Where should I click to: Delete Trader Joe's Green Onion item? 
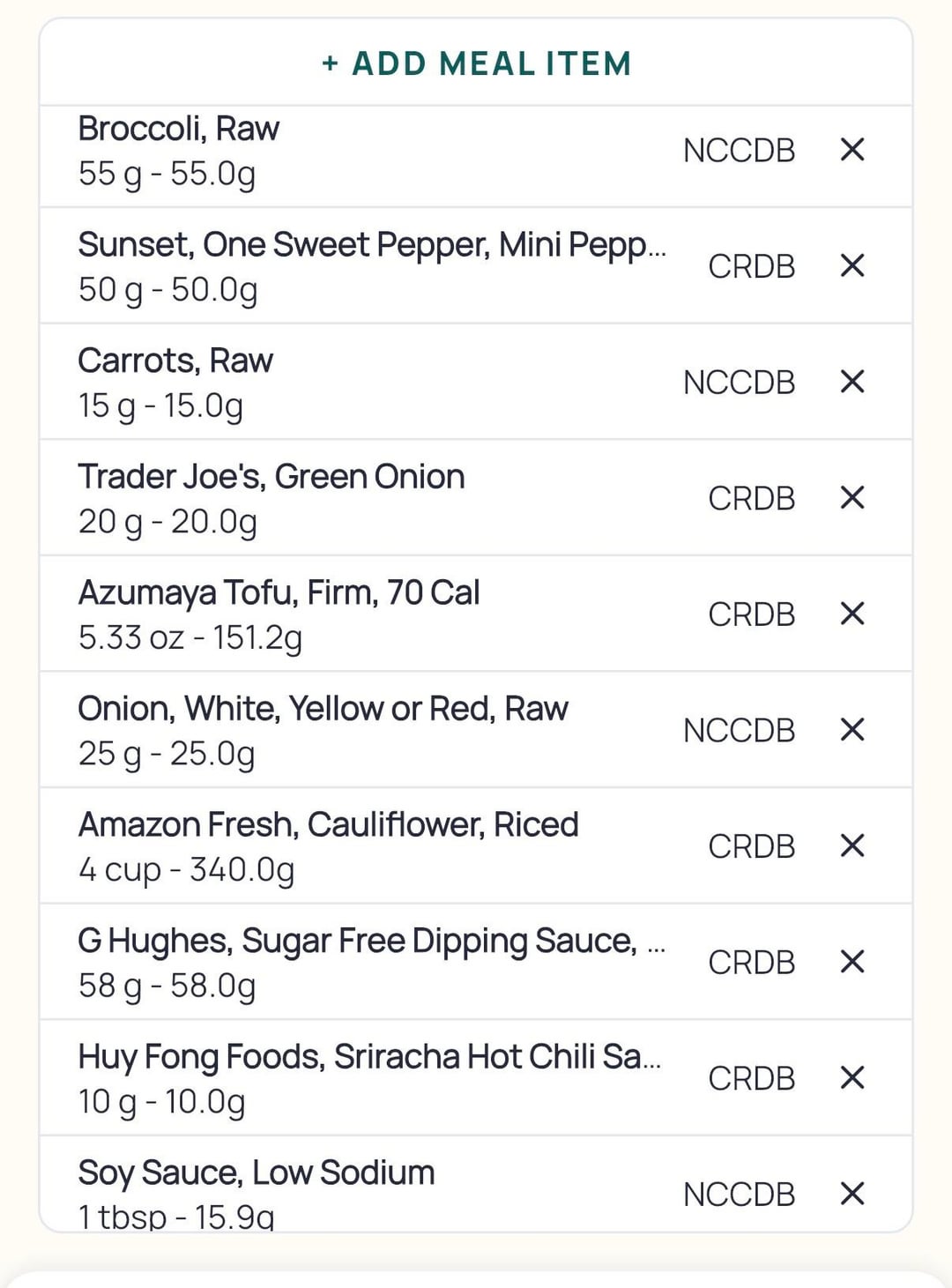tap(852, 497)
